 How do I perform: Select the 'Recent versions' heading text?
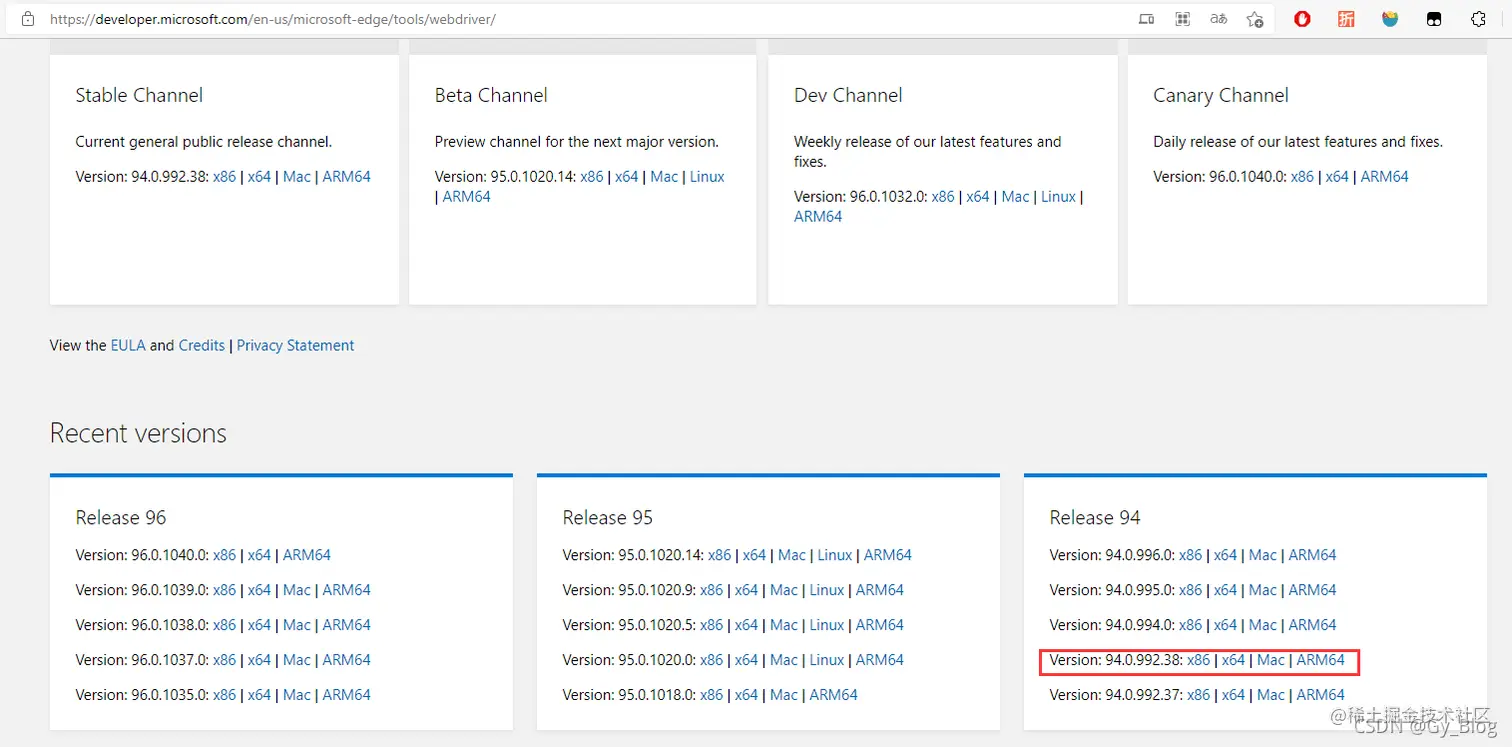[138, 433]
